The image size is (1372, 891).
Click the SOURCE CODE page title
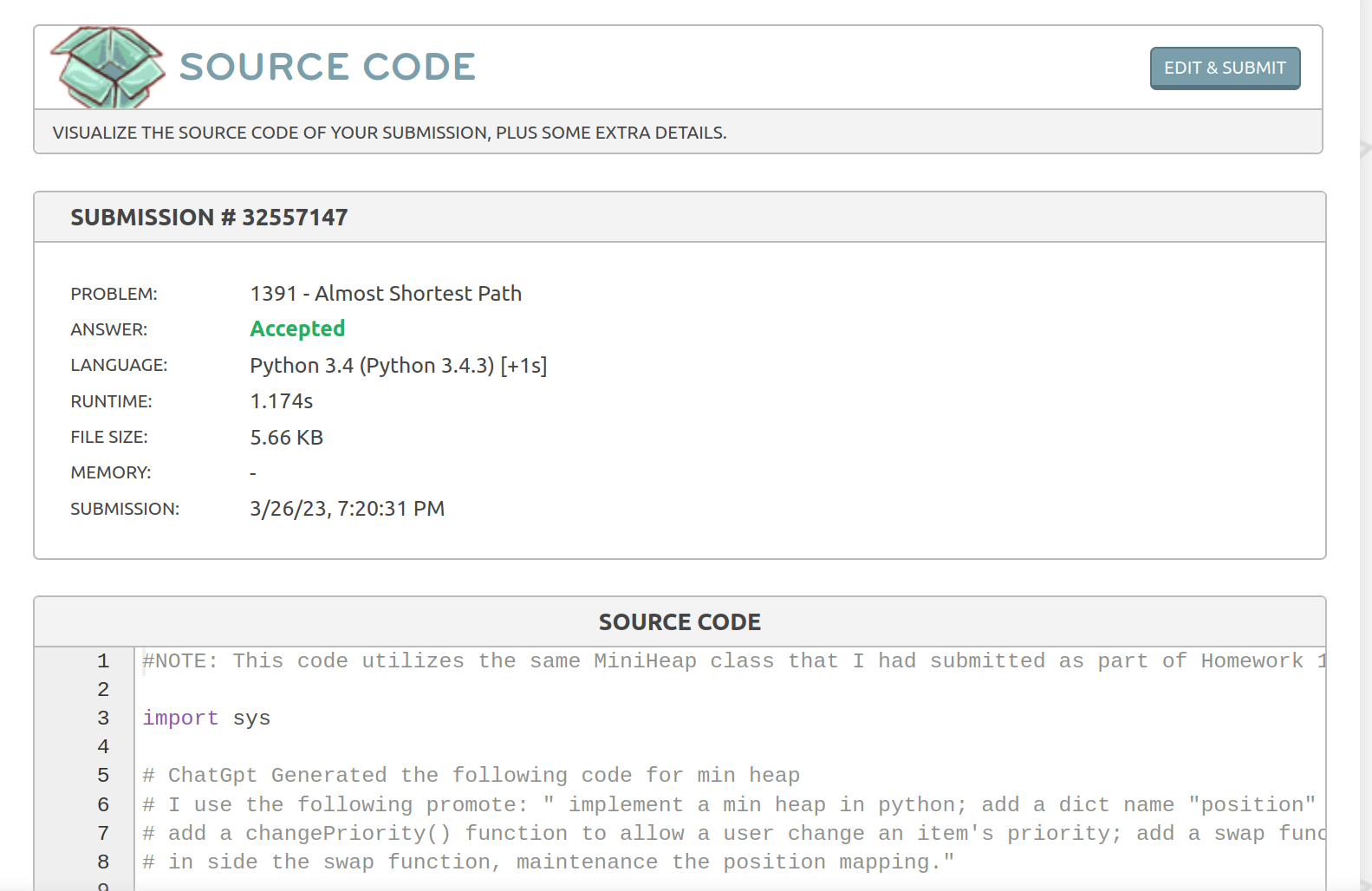pos(328,68)
